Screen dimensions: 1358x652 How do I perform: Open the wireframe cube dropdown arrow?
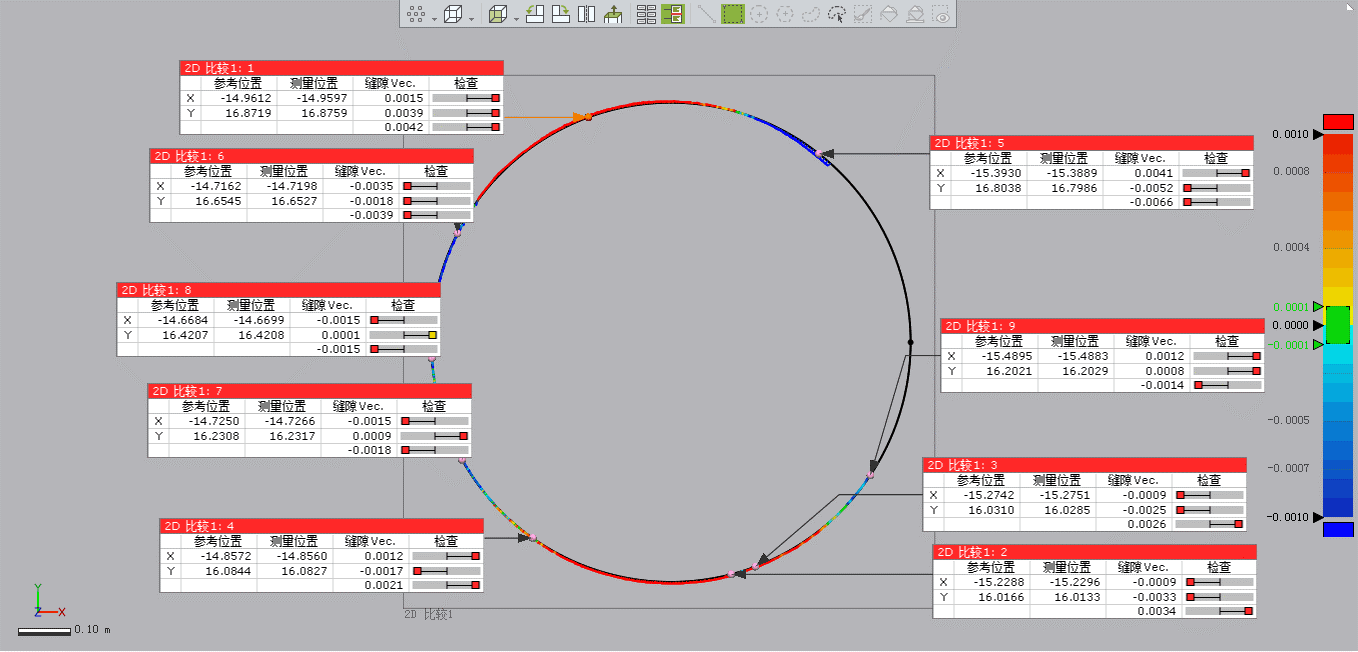pos(472,17)
